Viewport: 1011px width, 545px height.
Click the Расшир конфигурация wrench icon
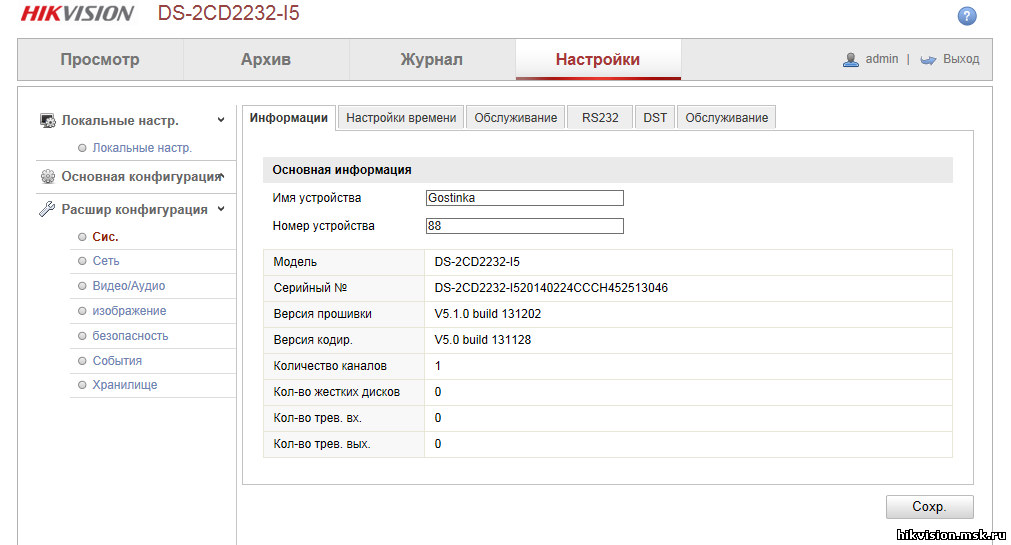[x=47, y=209]
